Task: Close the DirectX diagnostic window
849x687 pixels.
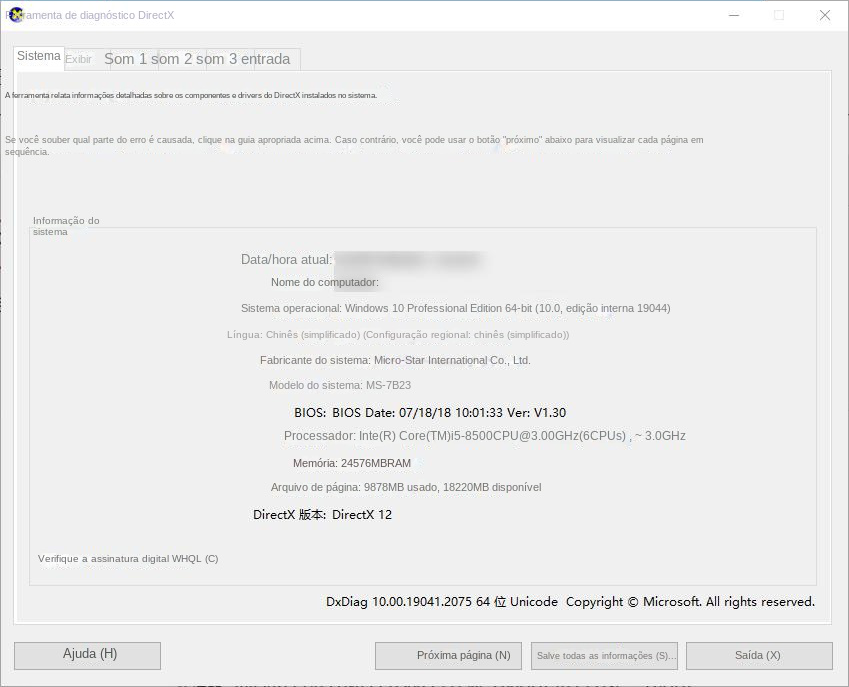Action: [x=825, y=15]
